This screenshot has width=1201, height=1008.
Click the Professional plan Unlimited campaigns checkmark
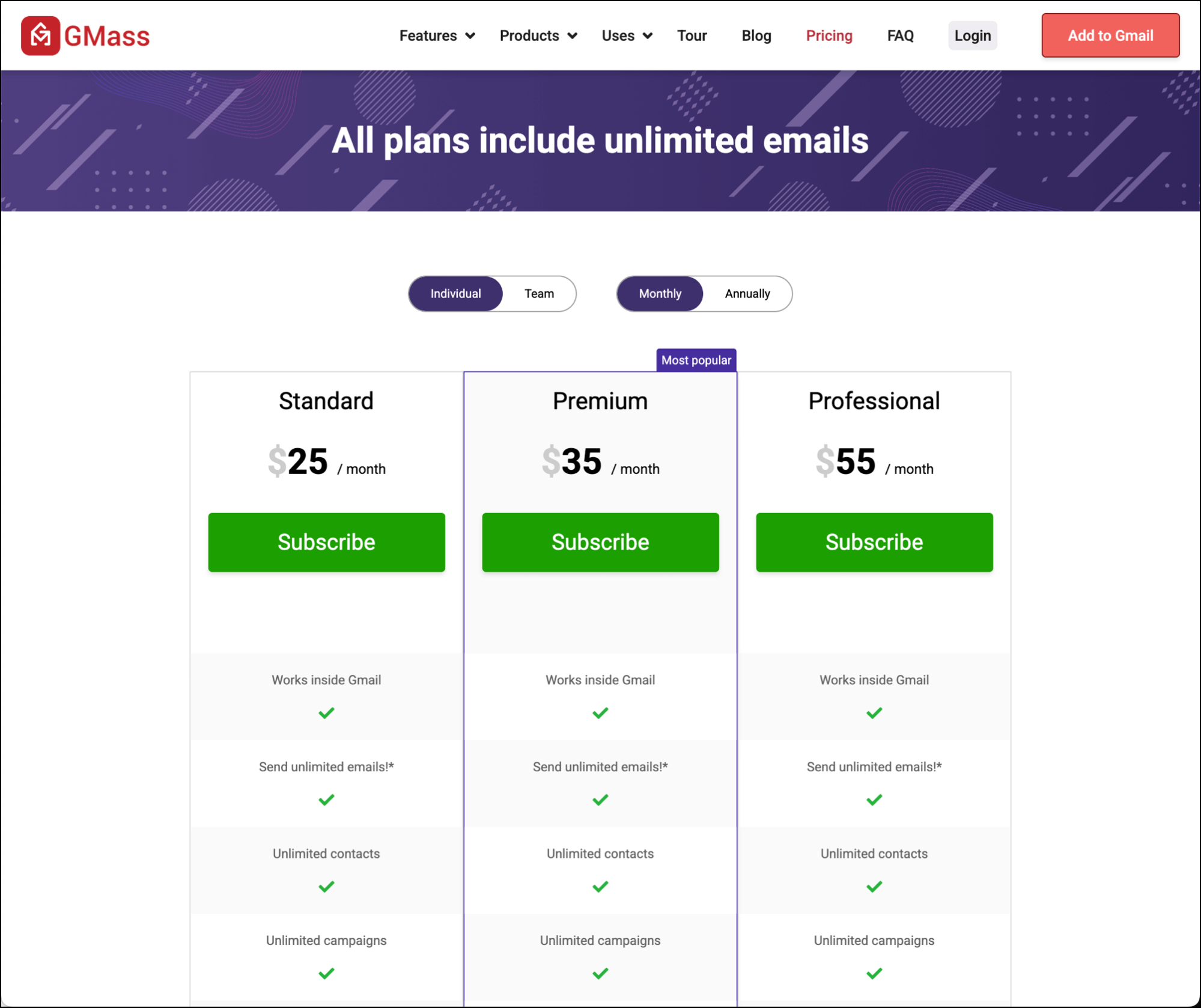pos(874,973)
